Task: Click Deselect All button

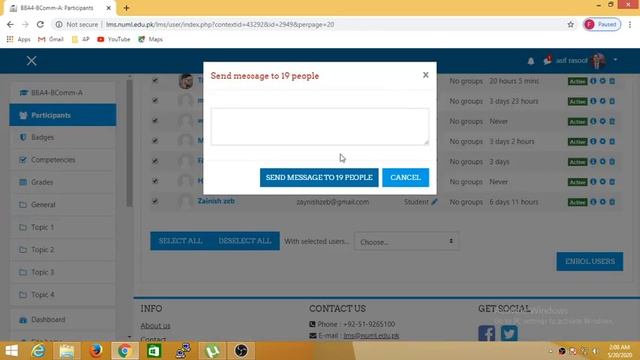Action: 245,241
